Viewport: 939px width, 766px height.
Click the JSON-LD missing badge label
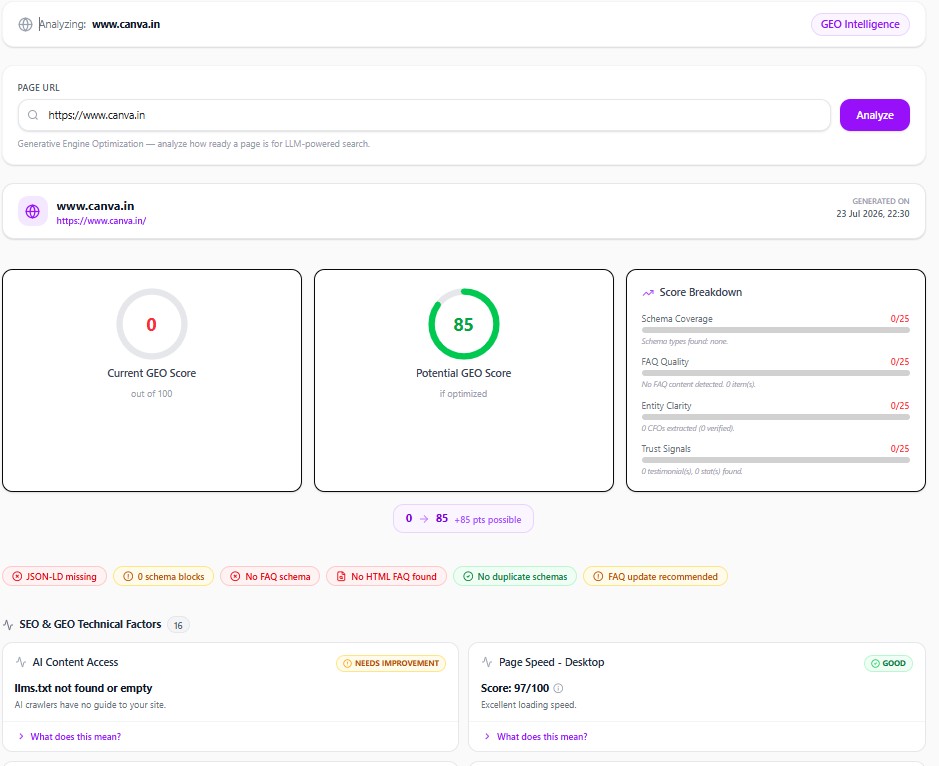coord(61,576)
